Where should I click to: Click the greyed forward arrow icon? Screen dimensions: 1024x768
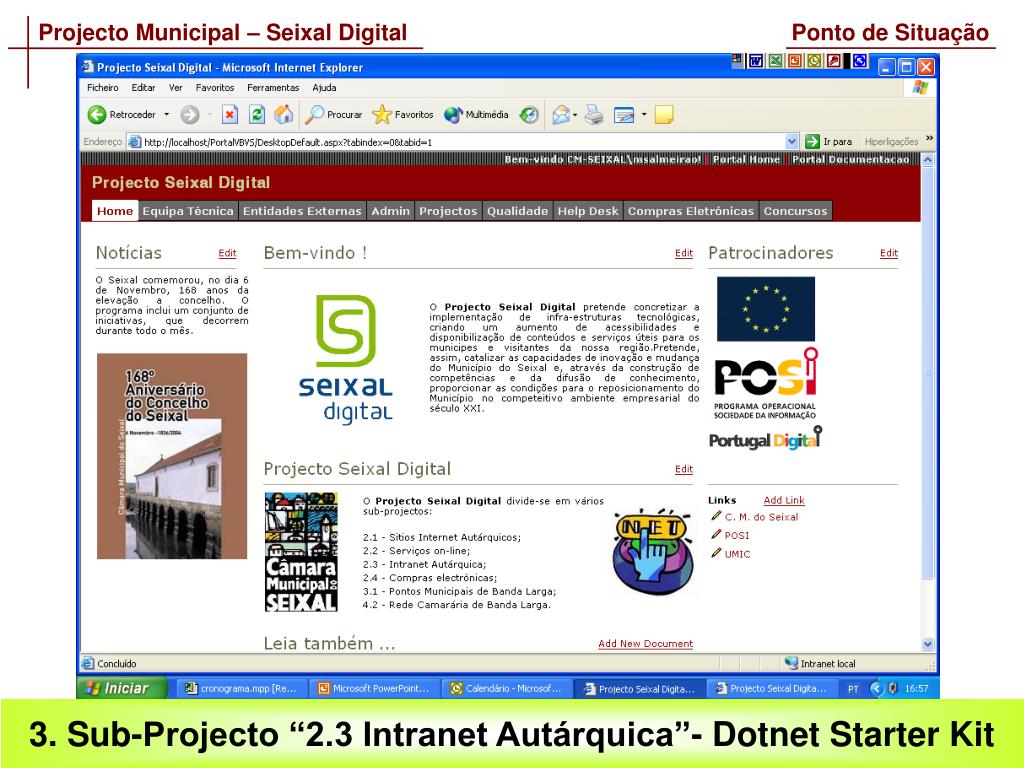[190, 115]
